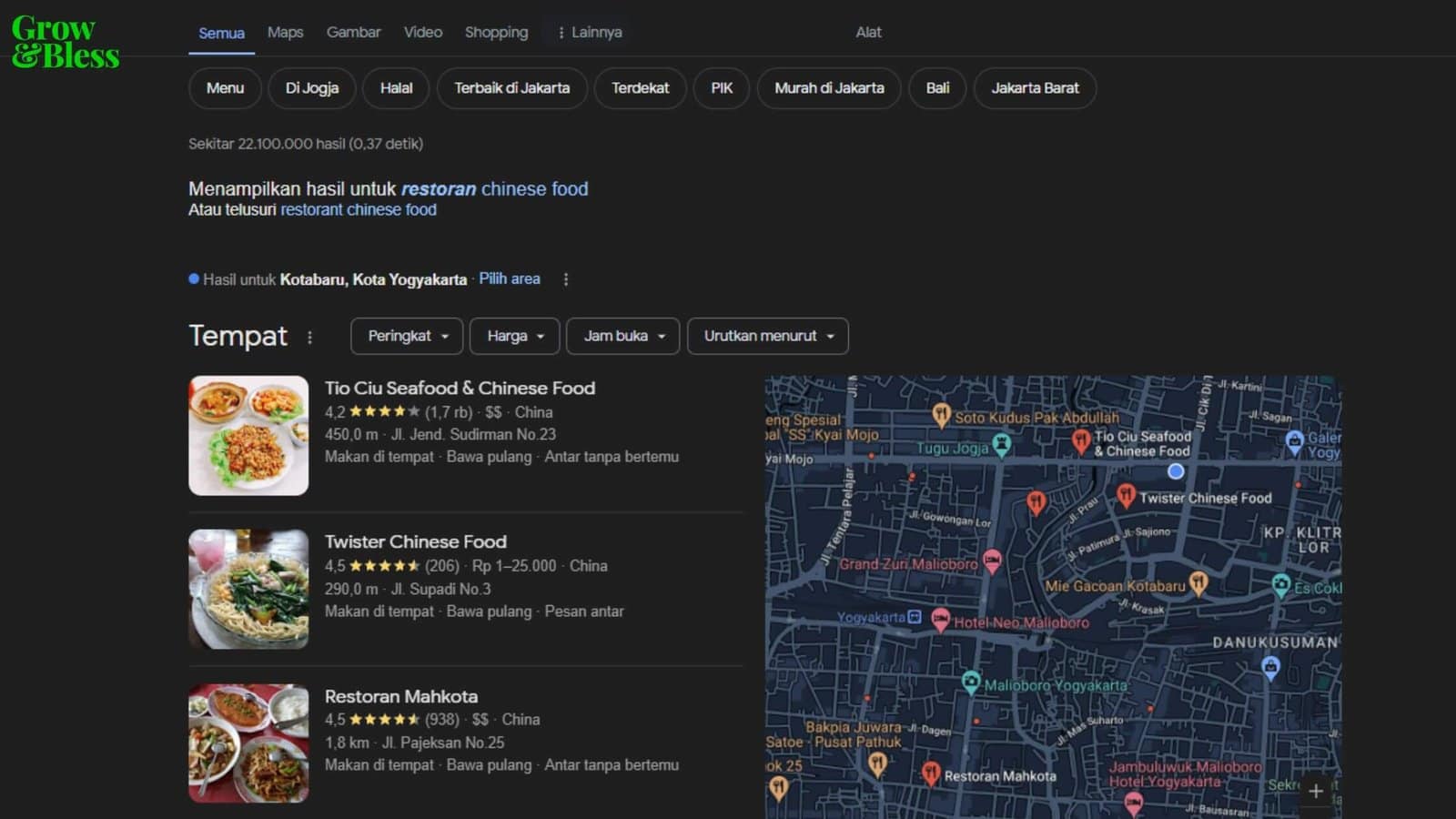Open the Maps tab
The width and height of the screenshot is (1456, 819).
click(x=285, y=32)
